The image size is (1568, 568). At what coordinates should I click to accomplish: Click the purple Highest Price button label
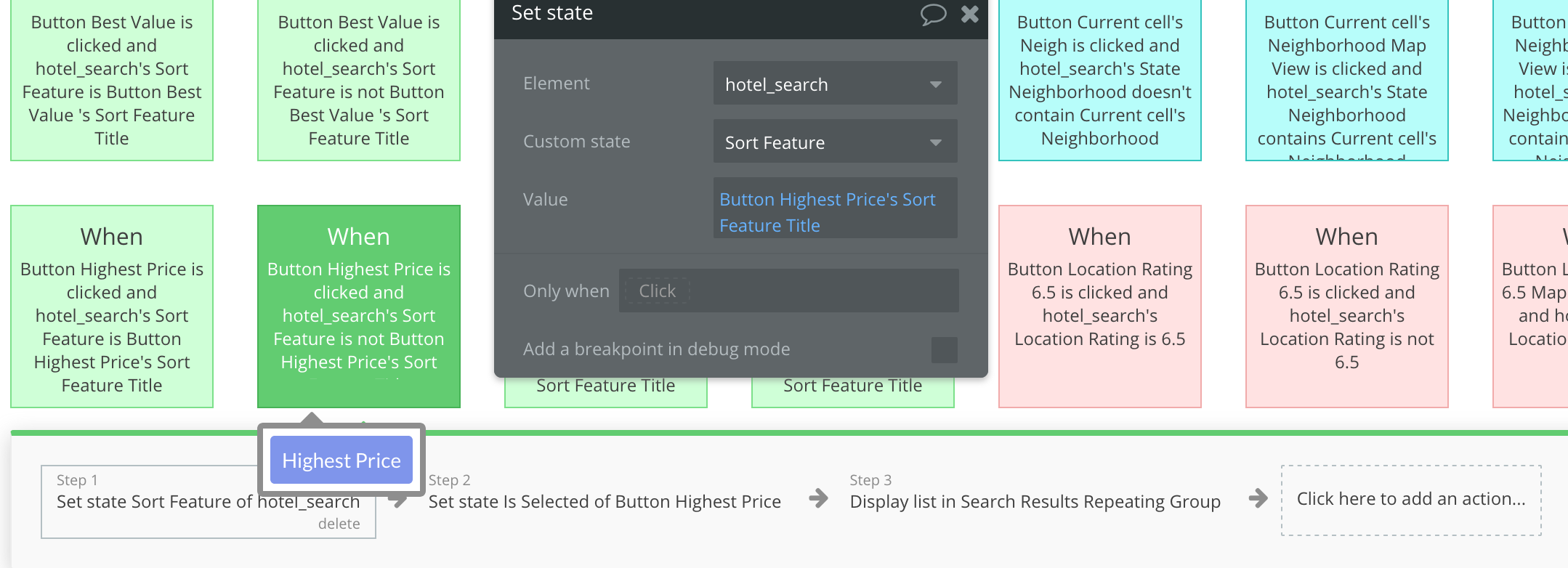pos(342,461)
